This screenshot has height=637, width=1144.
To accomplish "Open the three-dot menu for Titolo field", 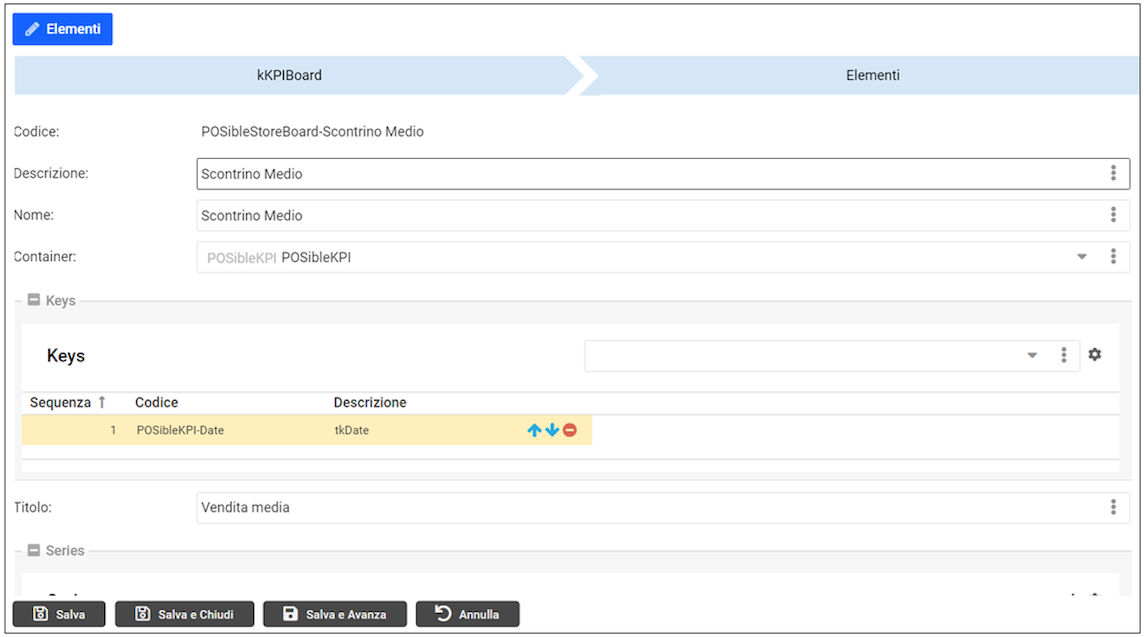I will (x=1113, y=508).
